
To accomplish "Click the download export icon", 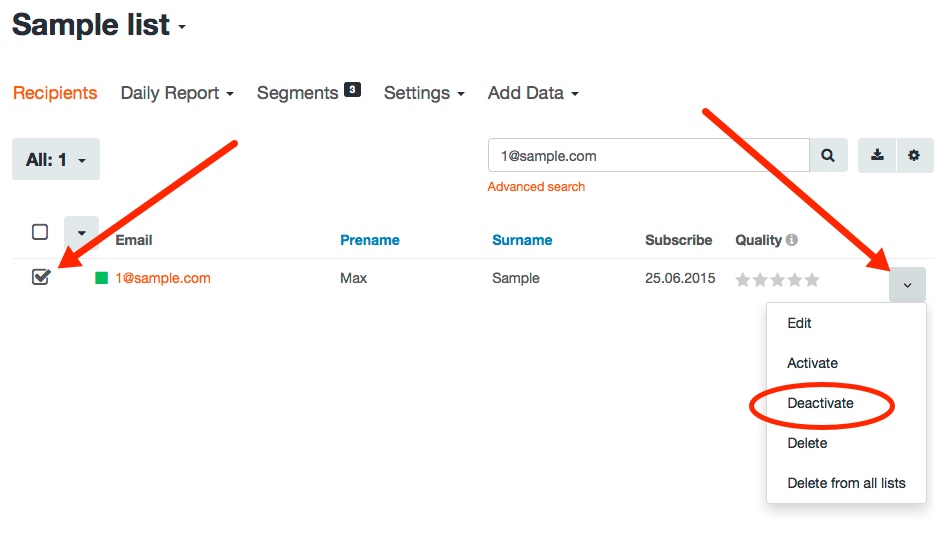I will pyautogui.click(x=878, y=156).
